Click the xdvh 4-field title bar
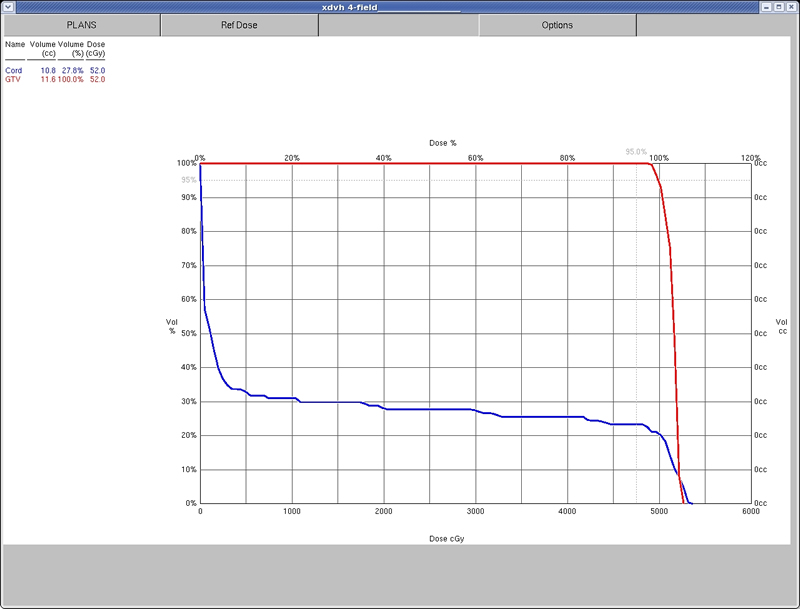Image resolution: width=800 pixels, height=609 pixels. click(x=400, y=6)
